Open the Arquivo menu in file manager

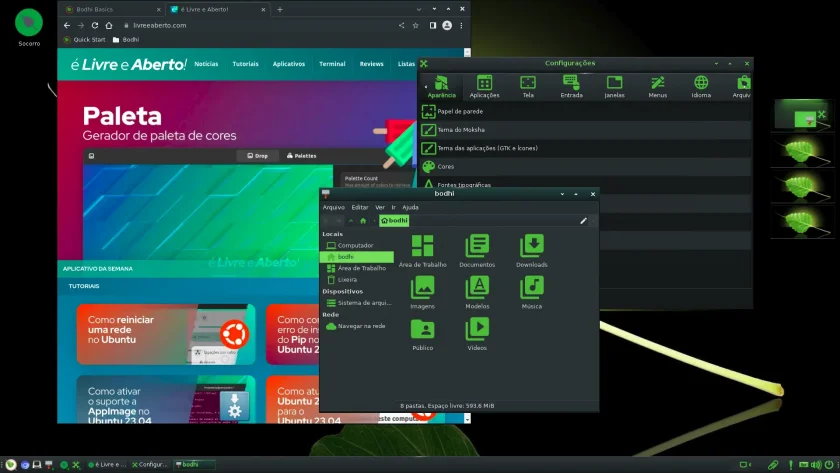click(x=334, y=207)
